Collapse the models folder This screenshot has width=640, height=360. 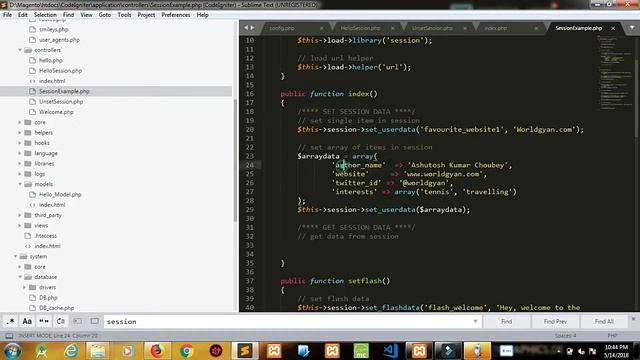click(x=20, y=184)
